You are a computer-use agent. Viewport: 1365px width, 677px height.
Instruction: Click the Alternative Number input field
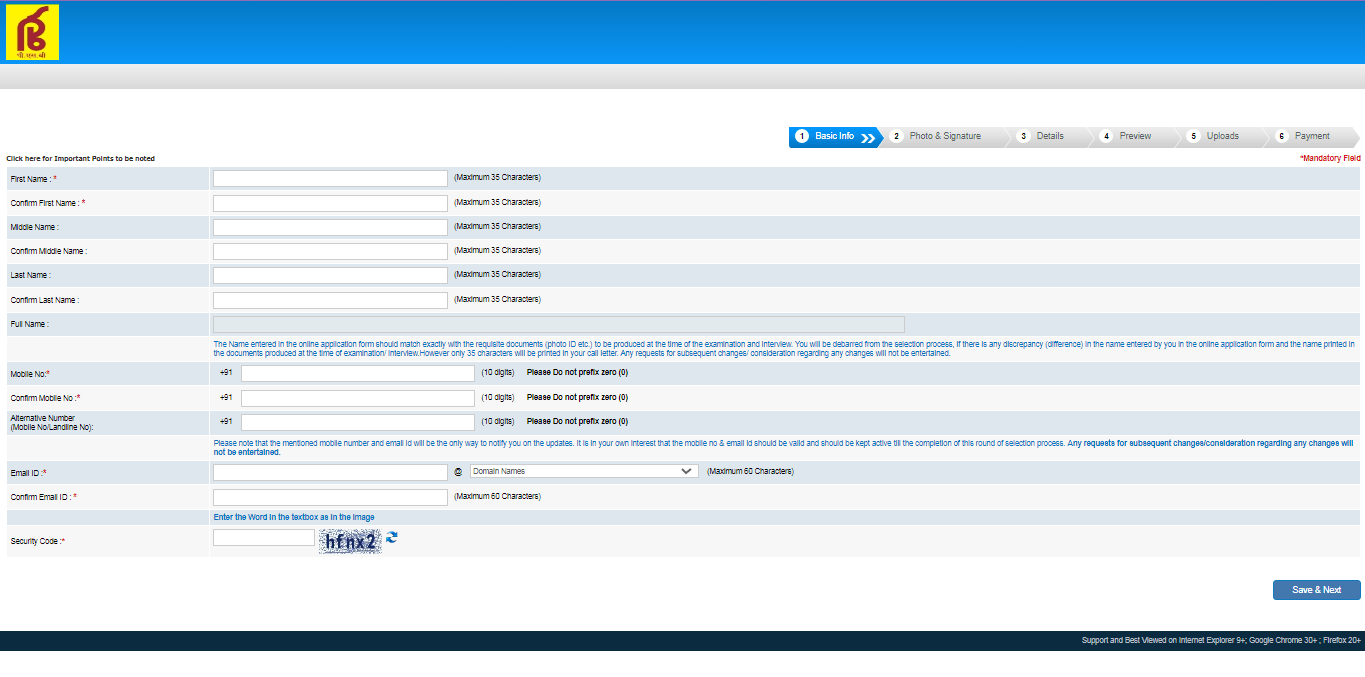(357, 422)
